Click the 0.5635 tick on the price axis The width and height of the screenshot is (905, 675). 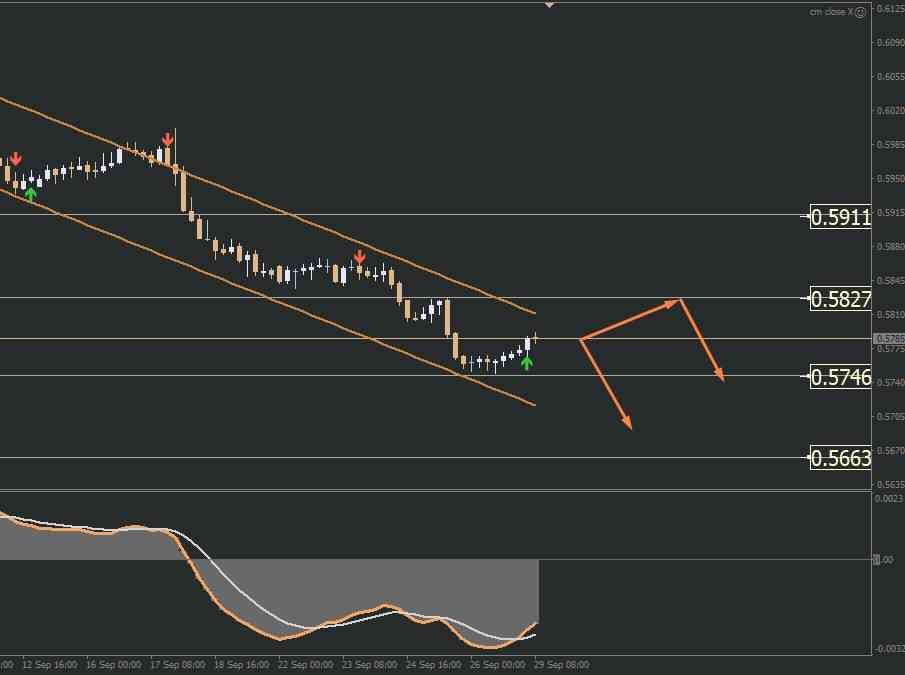[x=890, y=484]
